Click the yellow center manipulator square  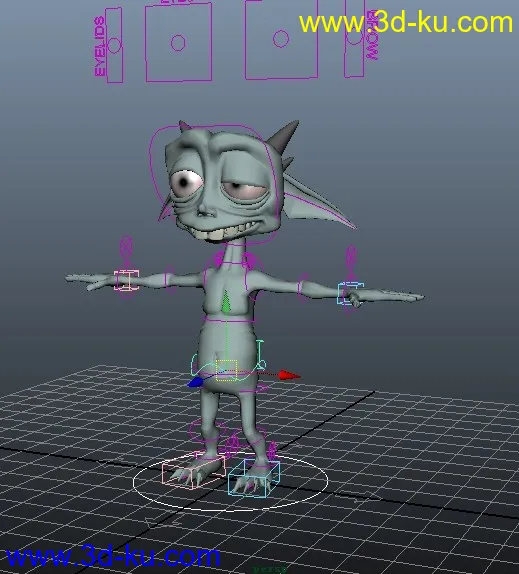[226, 370]
